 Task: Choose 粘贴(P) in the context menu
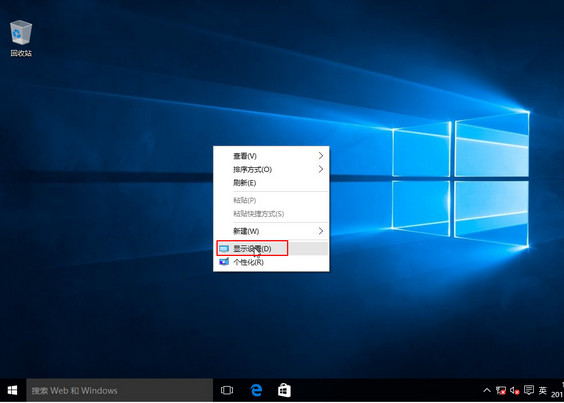click(x=271, y=200)
